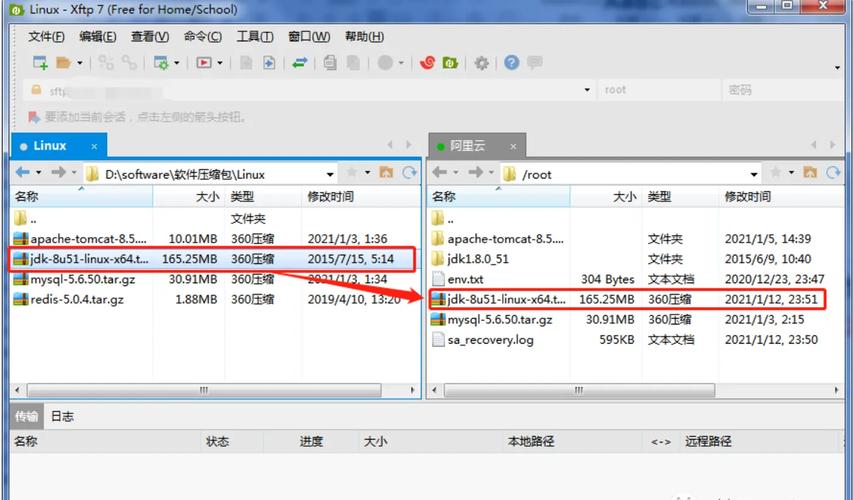This screenshot has height=500, width=853.
Task: Sort remote files by 大小 column
Action: point(606,196)
